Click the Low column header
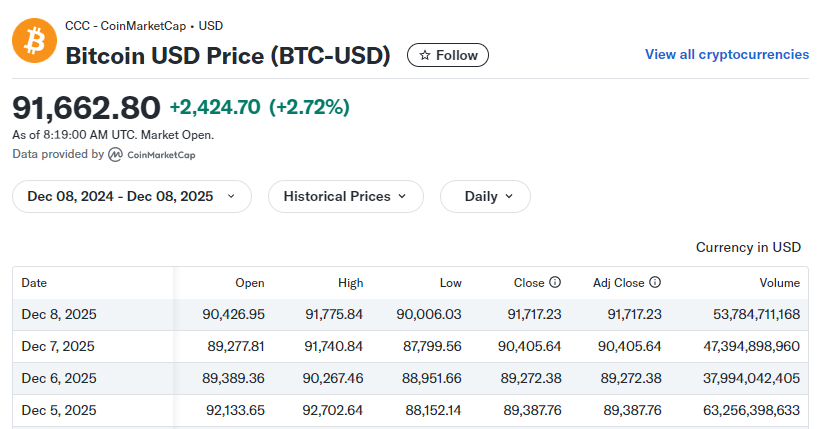The width and height of the screenshot is (827, 429). [450, 283]
